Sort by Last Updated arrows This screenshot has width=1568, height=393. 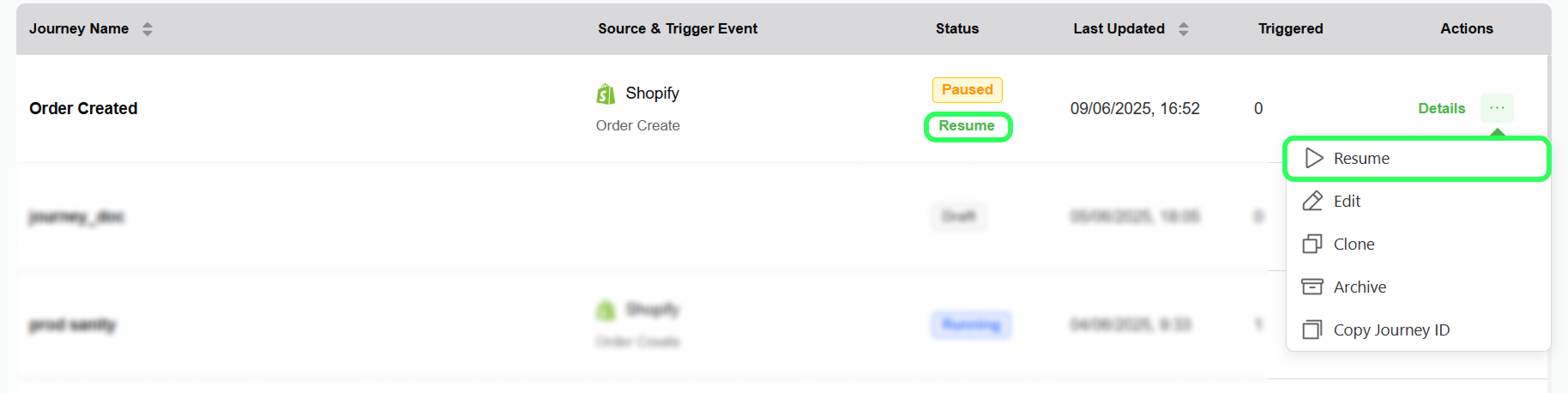point(1183,29)
